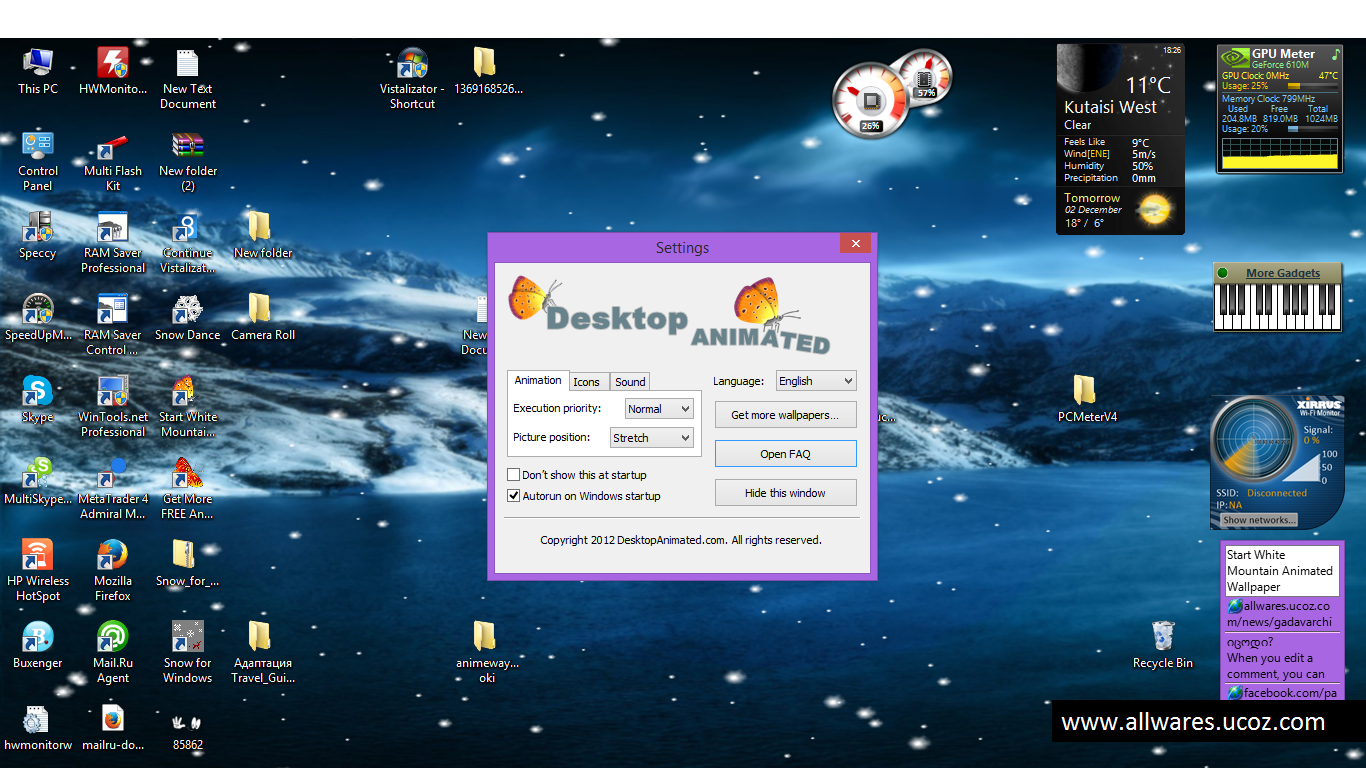This screenshot has height=768, width=1366.
Task: Expand the Language dropdown showing English
Action: [816, 381]
